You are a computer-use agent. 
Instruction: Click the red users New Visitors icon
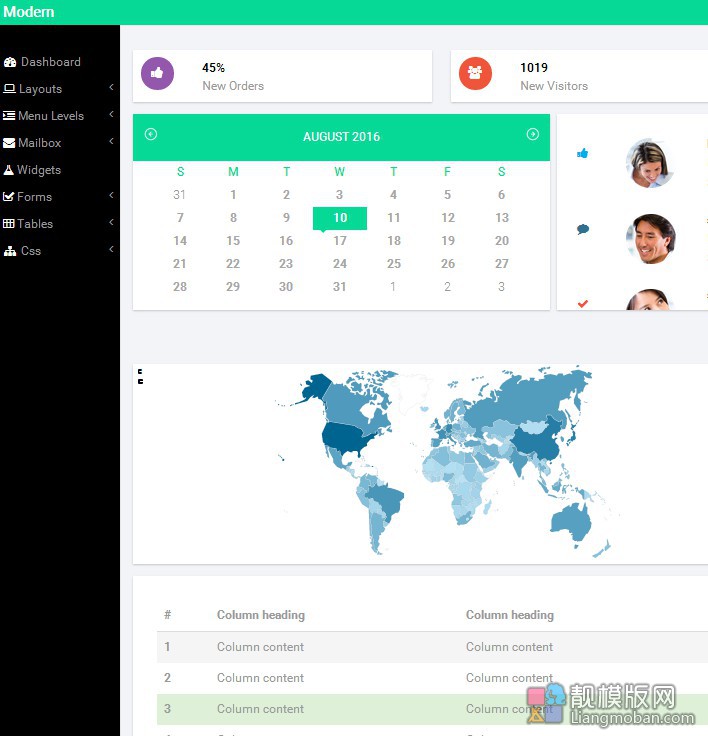tap(475, 74)
